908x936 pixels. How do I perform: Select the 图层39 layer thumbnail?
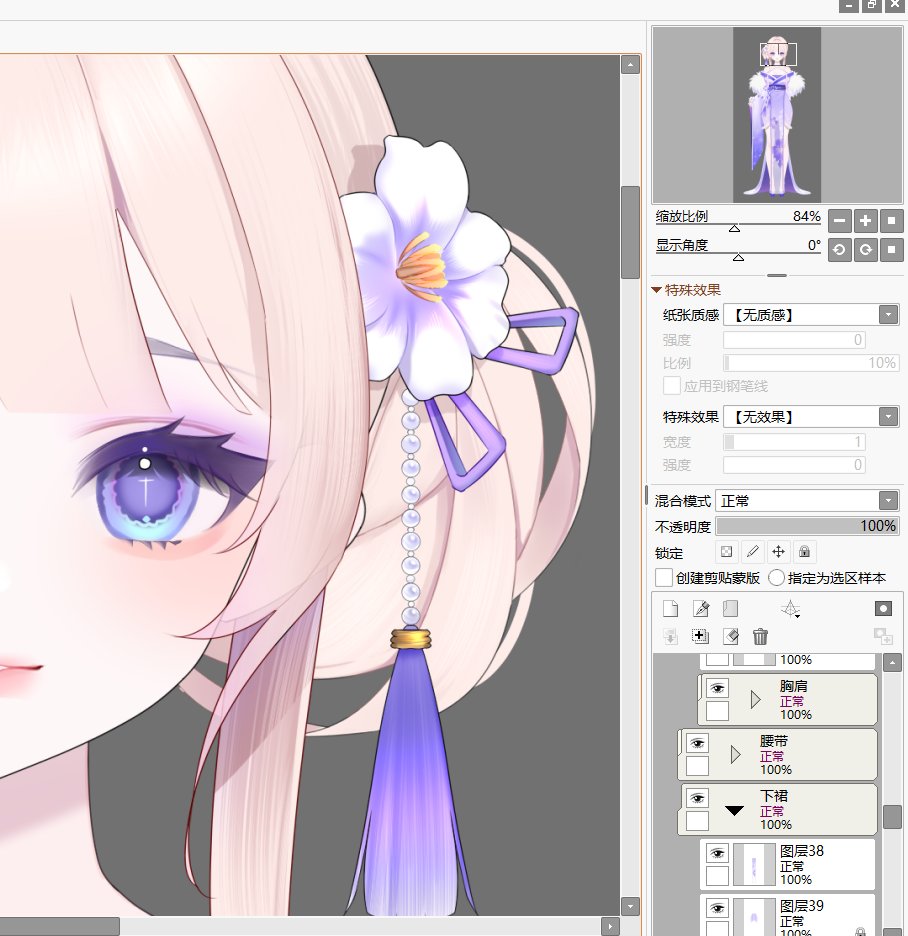click(753, 917)
